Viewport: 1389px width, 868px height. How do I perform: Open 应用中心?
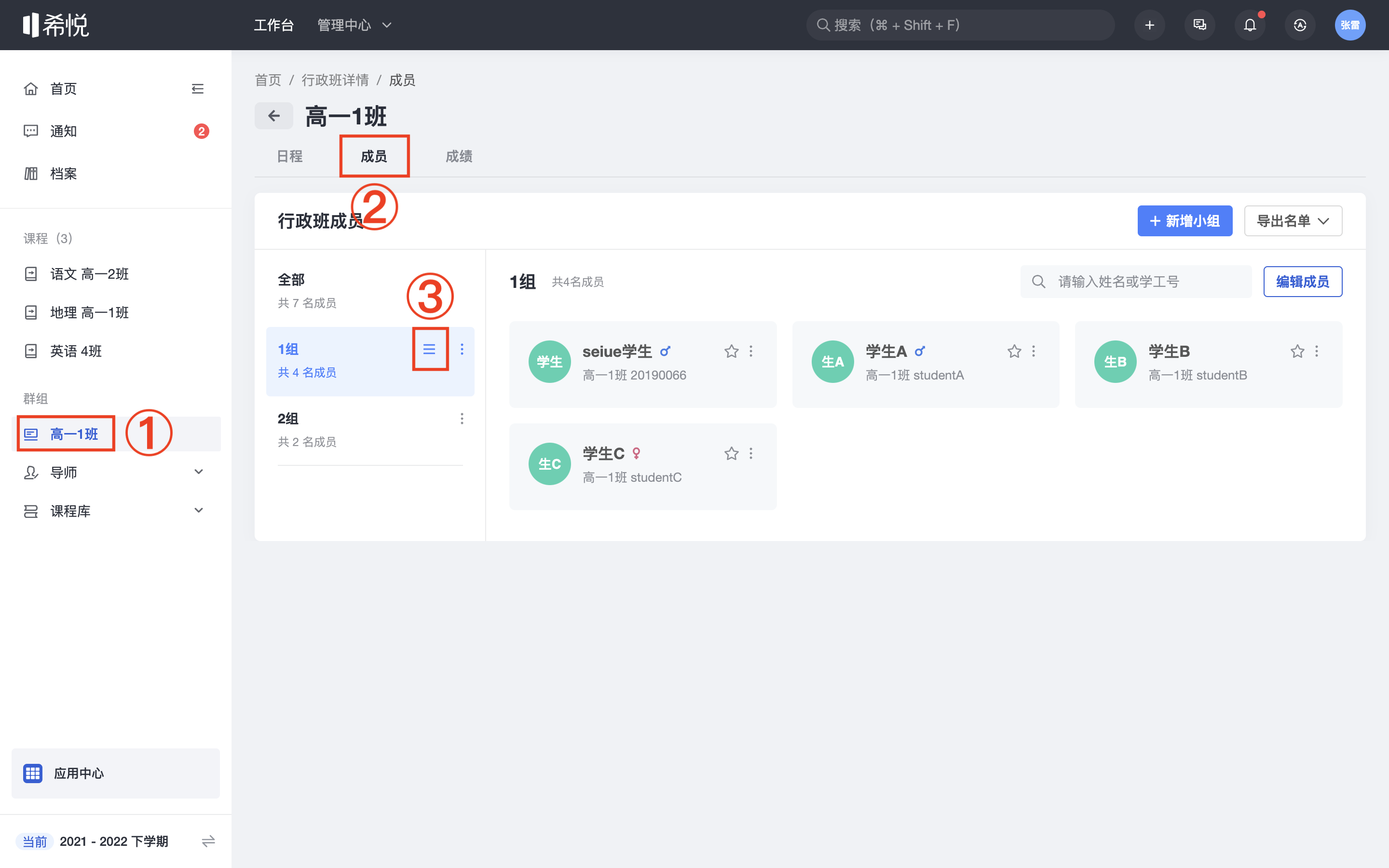[115, 773]
